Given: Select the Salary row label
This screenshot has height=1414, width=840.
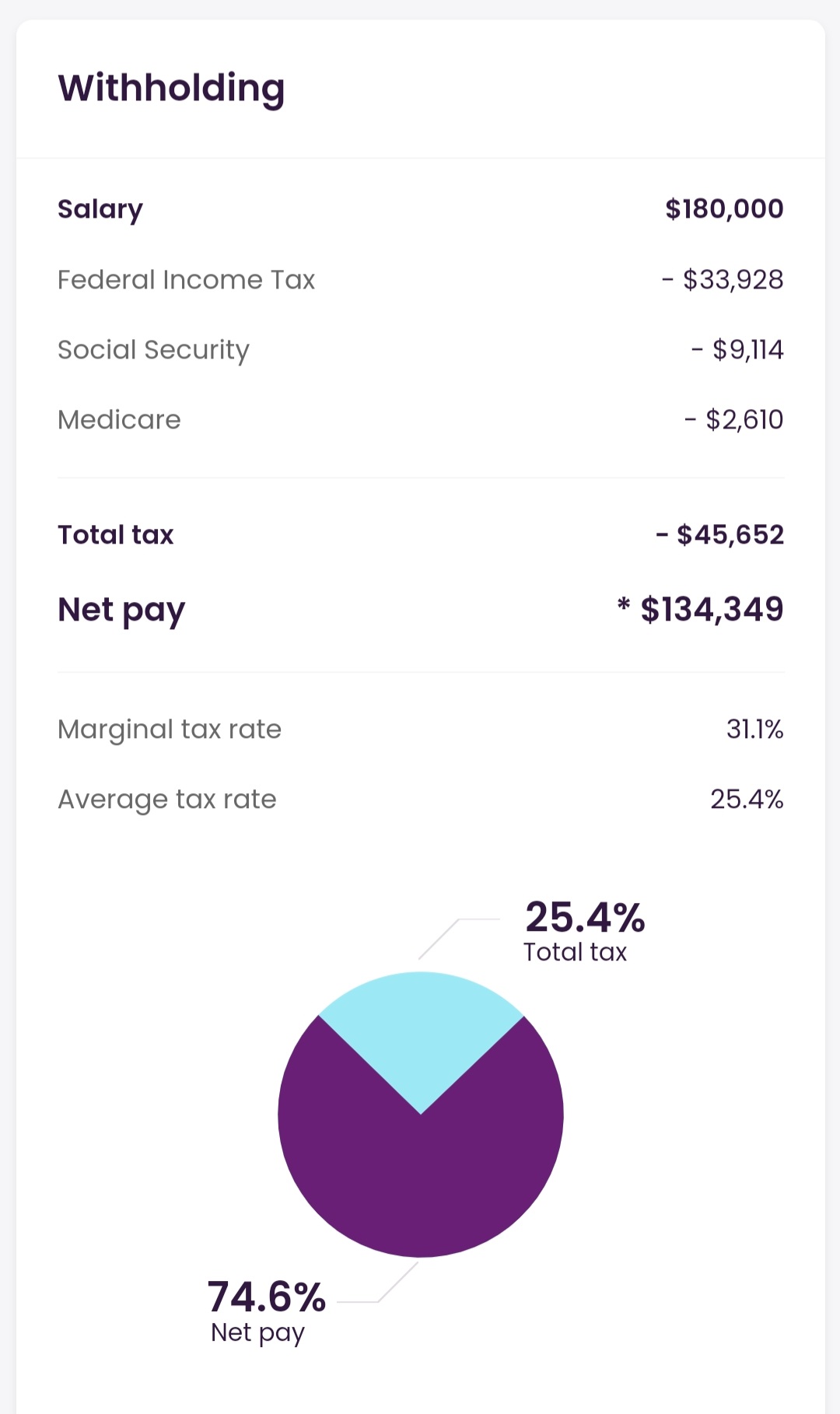Looking at the screenshot, I should (x=100, y=209).
